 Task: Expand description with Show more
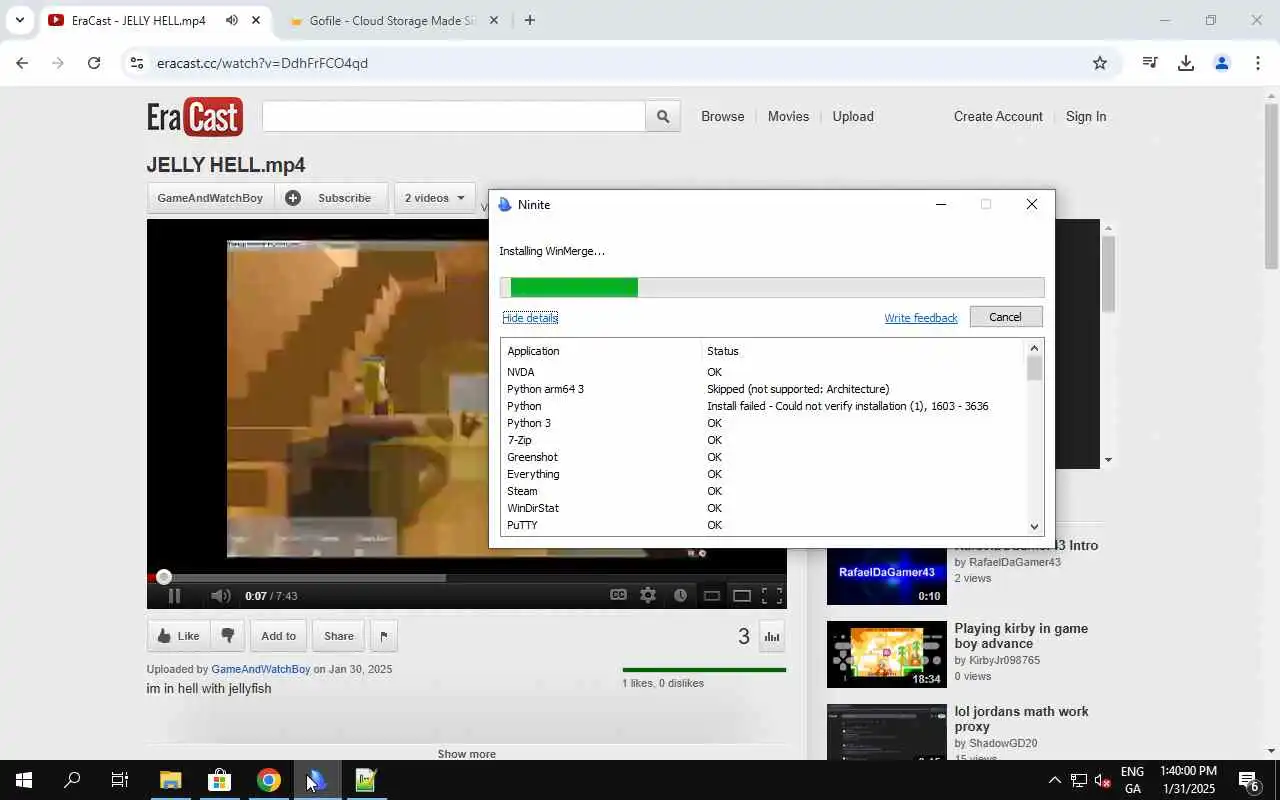pyautogui.click(x=467, y=754)
